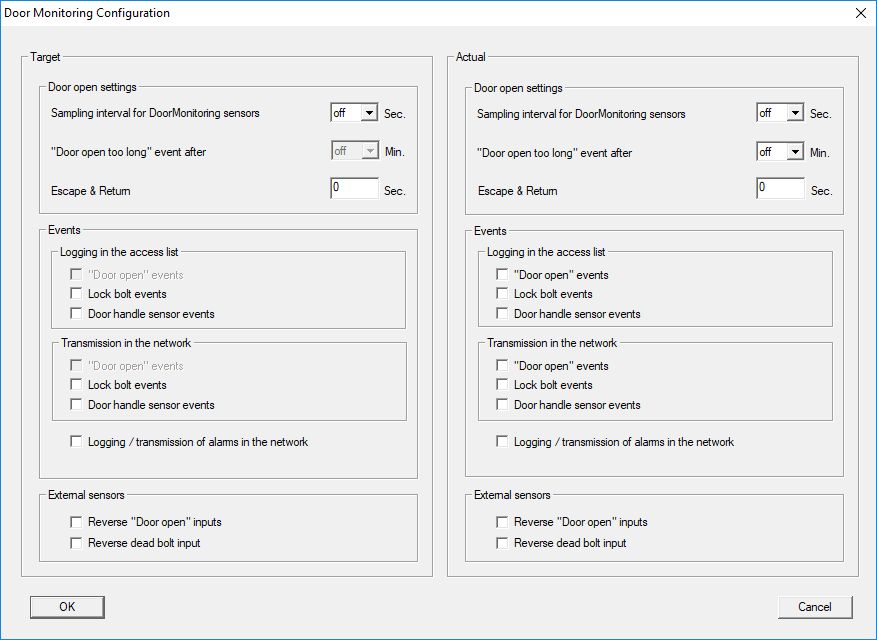877x640 pixels.
Task: Toggle Actual logging Lock bolt events
Action: [503, 294]
